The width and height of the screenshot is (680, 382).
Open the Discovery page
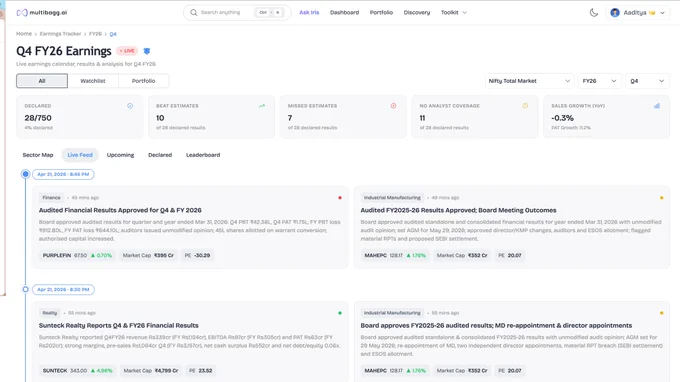[417, 13]
